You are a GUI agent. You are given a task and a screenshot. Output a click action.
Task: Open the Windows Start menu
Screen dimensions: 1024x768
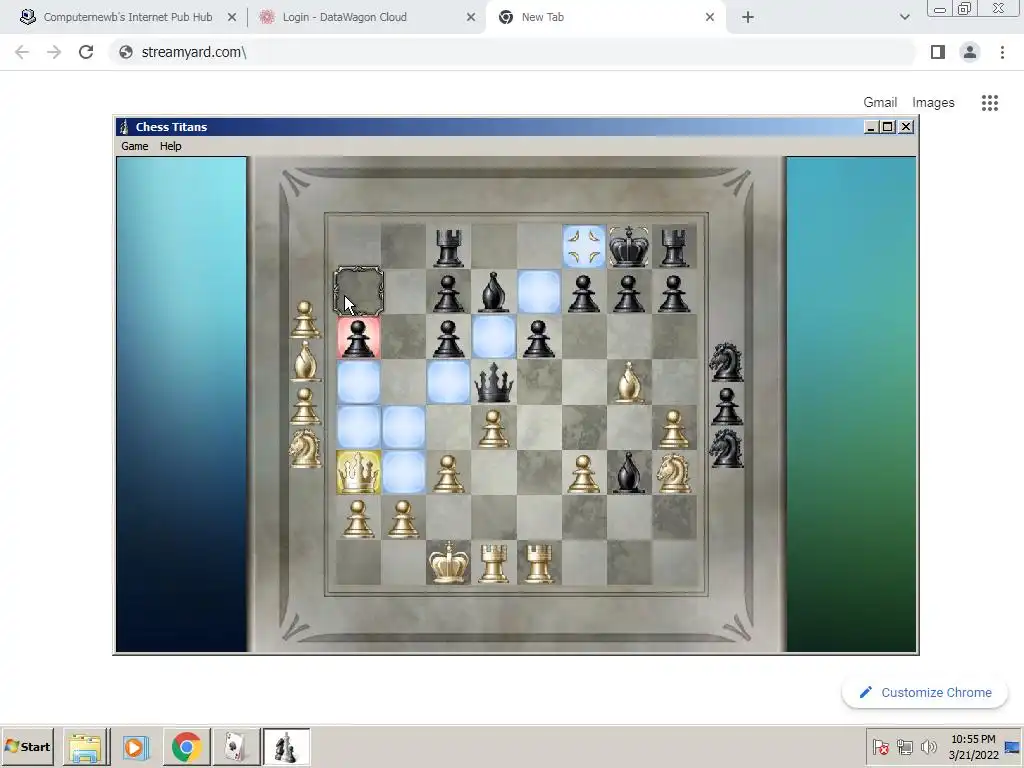click(x=27, y=746)
